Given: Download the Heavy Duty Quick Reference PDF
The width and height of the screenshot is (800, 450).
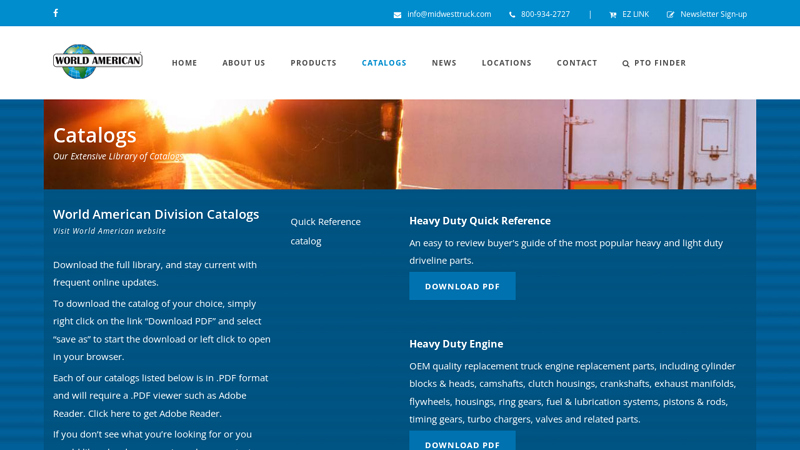Looking at the screenshot, I should click(462, 286).
